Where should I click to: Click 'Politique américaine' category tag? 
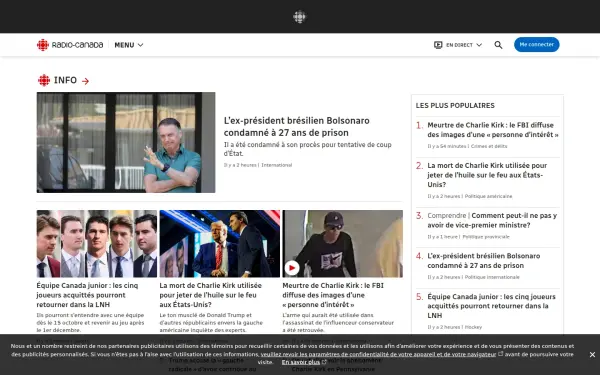[488, 196]
